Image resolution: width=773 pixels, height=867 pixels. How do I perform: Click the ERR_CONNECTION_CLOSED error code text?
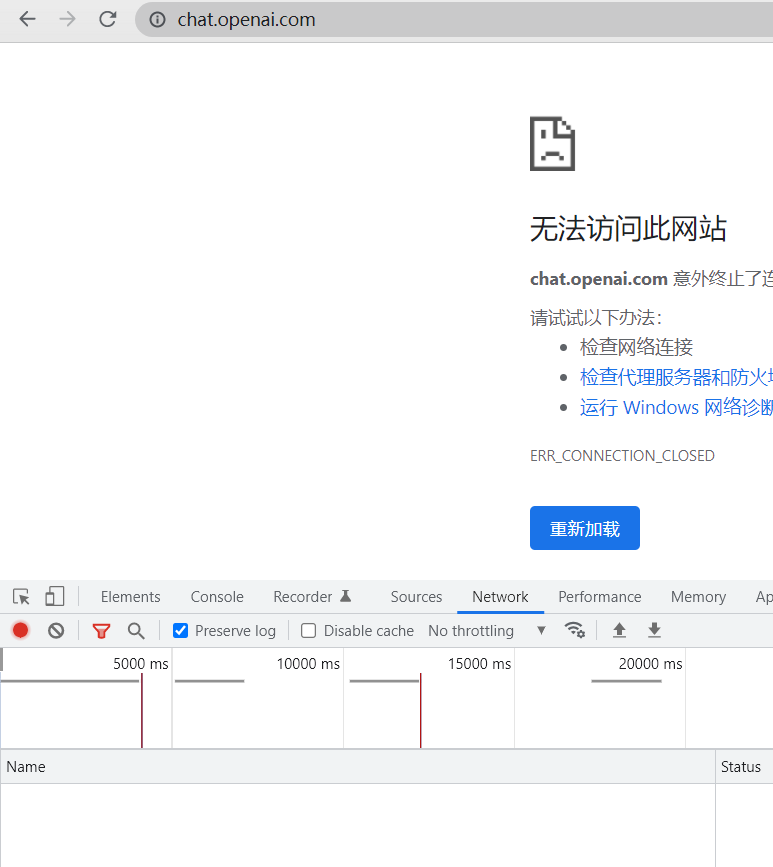622,456
